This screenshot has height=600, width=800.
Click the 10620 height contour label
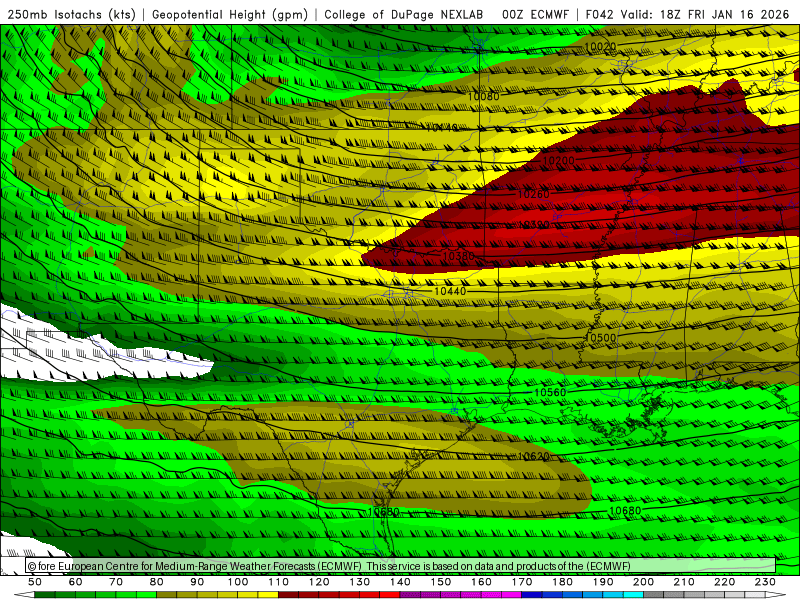pyautogui.click(x=534, y=456)
